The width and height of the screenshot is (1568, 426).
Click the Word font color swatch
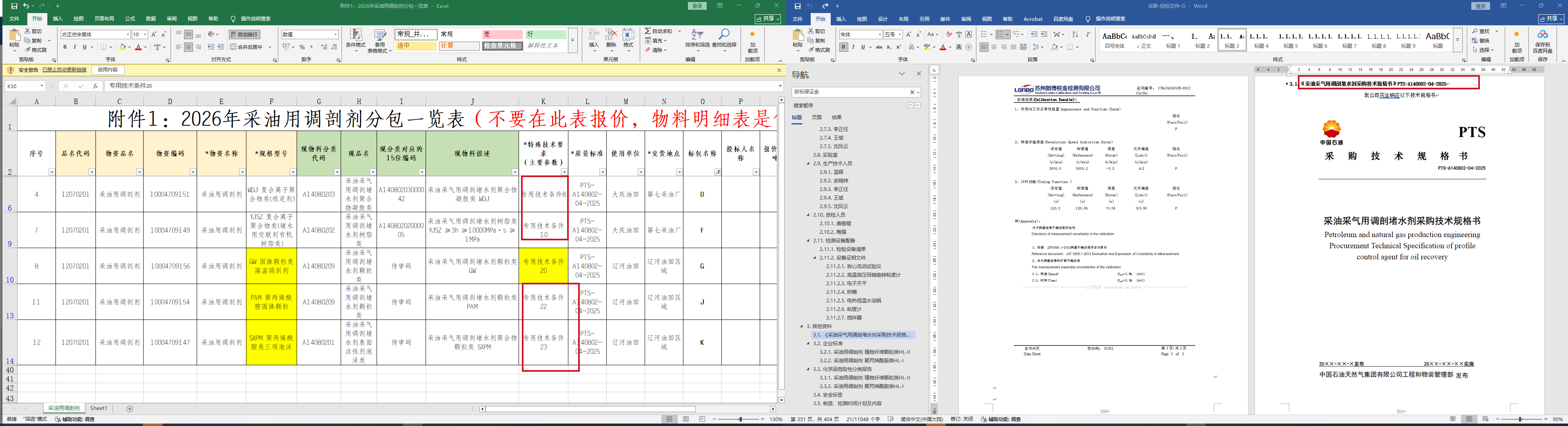tap(943, 47)
